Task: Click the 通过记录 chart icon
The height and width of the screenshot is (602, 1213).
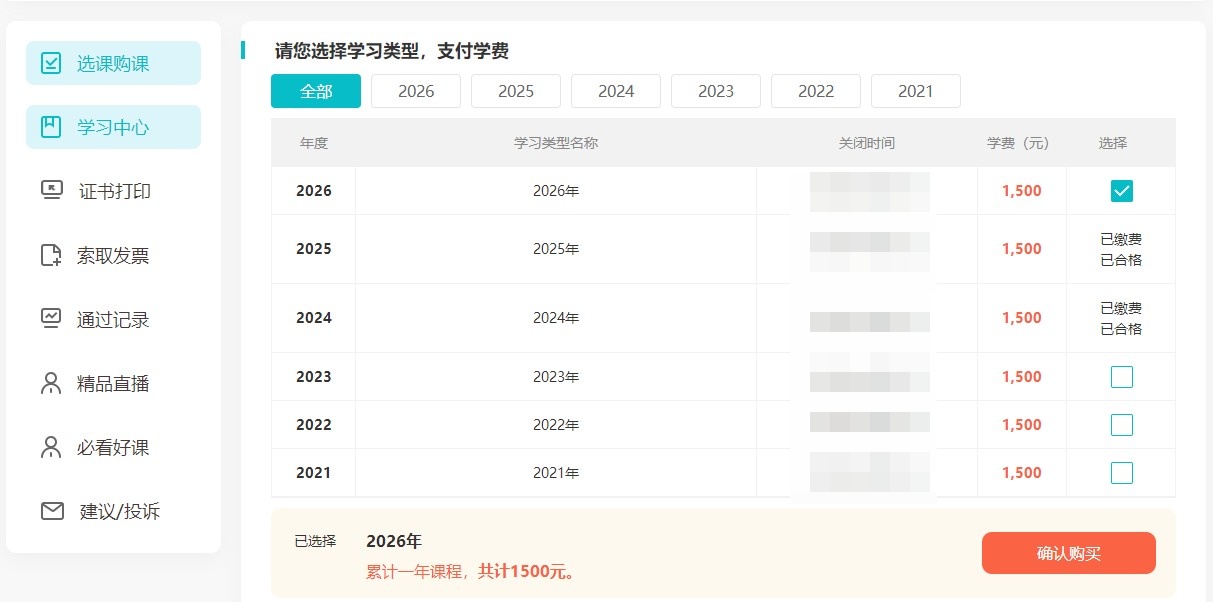Action: pos(51,319)
